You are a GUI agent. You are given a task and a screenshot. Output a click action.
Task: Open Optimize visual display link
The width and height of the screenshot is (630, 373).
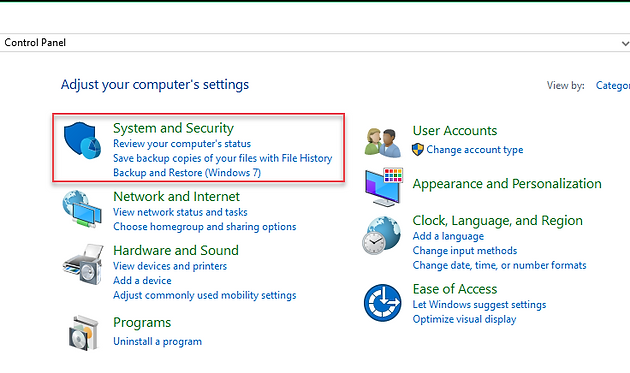click(x=464, y=319)
